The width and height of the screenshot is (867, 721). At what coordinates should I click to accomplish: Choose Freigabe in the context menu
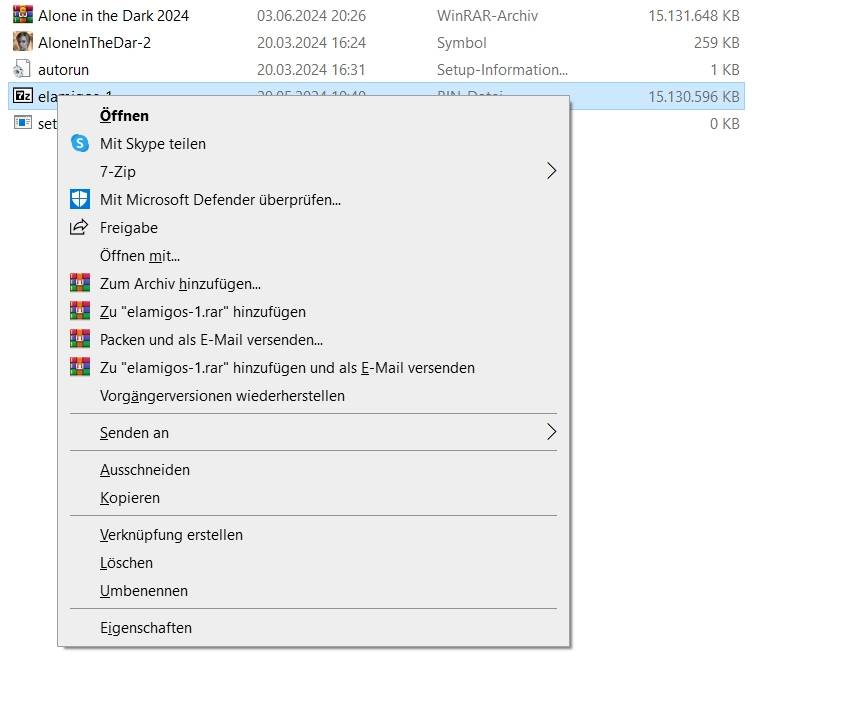point(314,228)
